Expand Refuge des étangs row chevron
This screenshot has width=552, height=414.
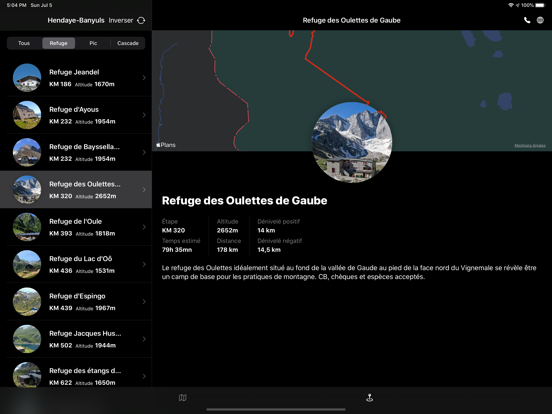point(144,376)
